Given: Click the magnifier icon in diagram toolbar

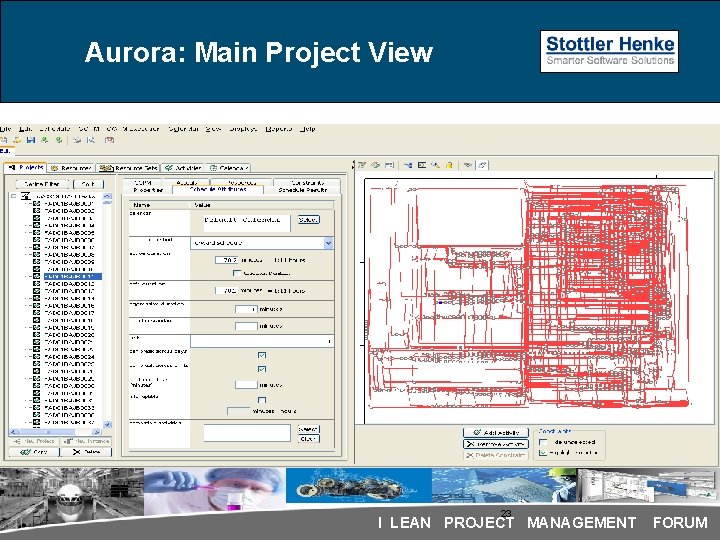Looking at the screenshot, I should 435,165.
